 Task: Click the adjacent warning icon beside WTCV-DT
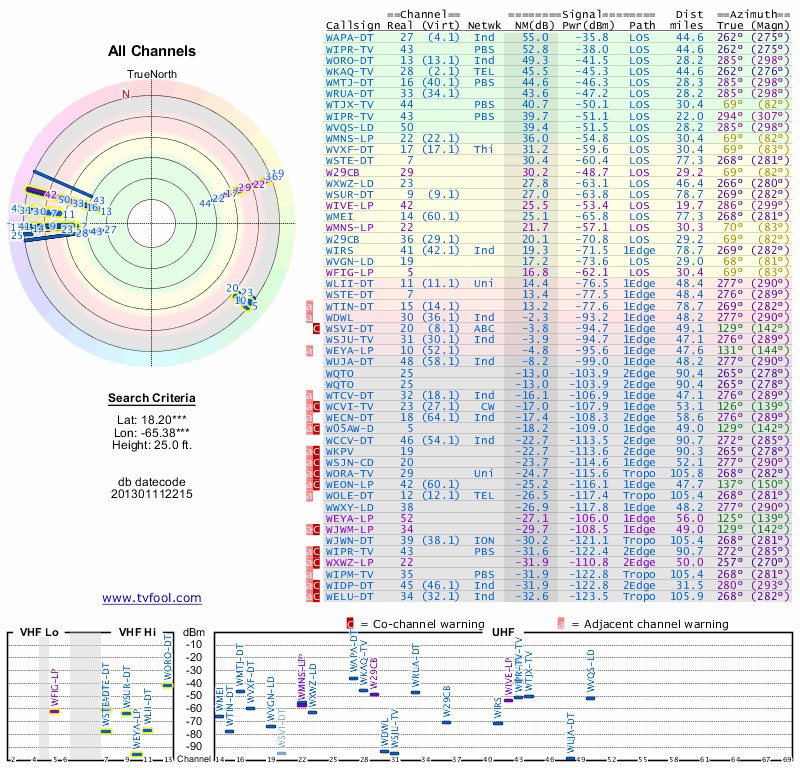(x=309, y=395)
